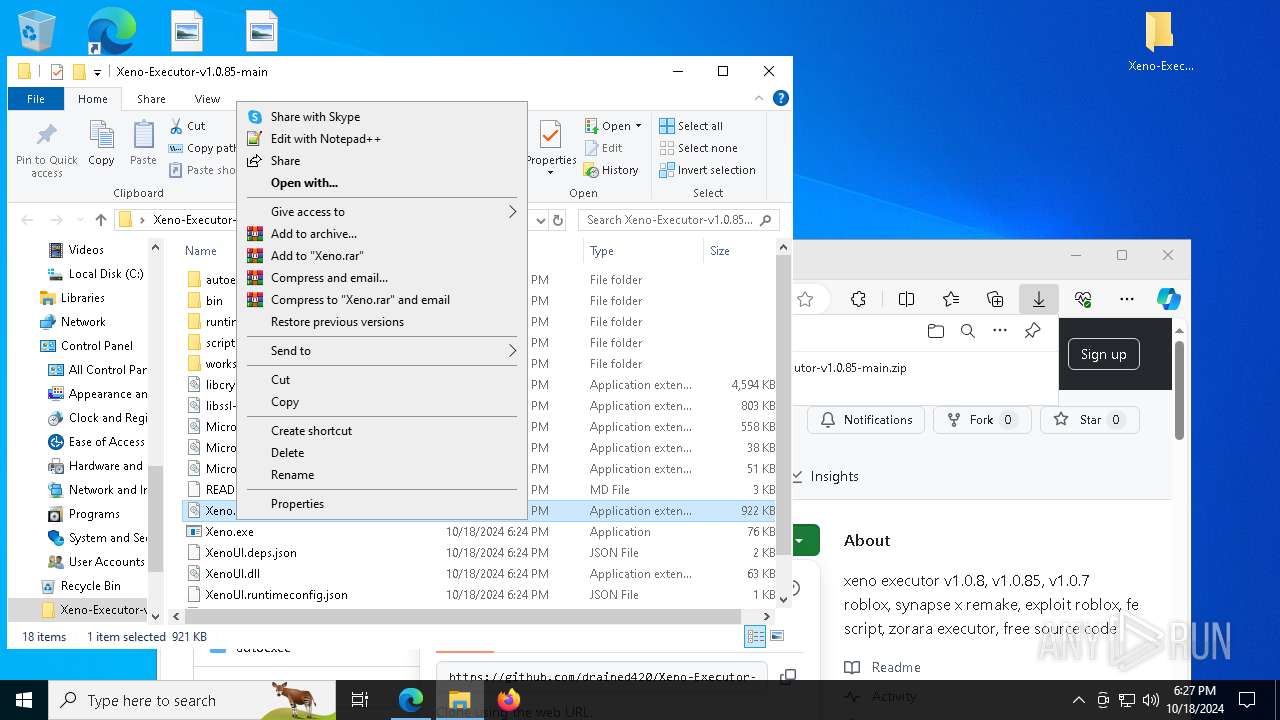The height and width of the screenshot is (720, 1280).
Task: Open the File ribbon tab
Action: pyautogui.click(x=36, y=99)
